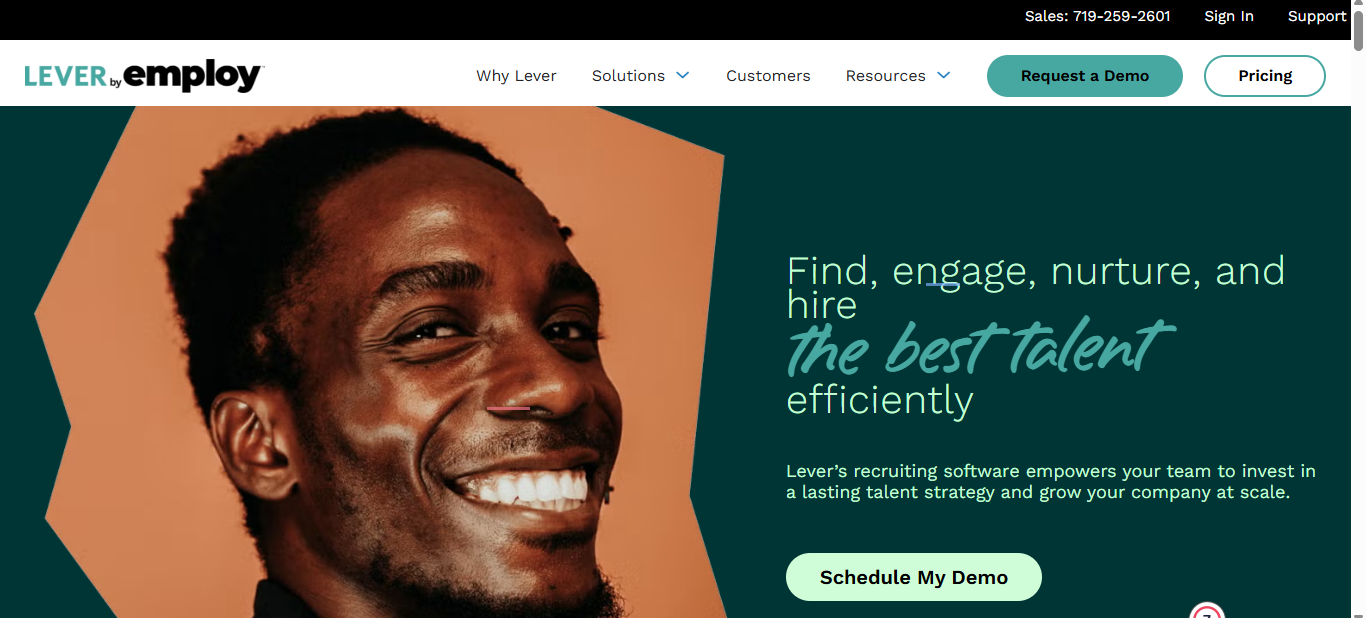Screen dimensions: 1366x618
Task: Click the "the best talent" script headline
Action: 978,347
